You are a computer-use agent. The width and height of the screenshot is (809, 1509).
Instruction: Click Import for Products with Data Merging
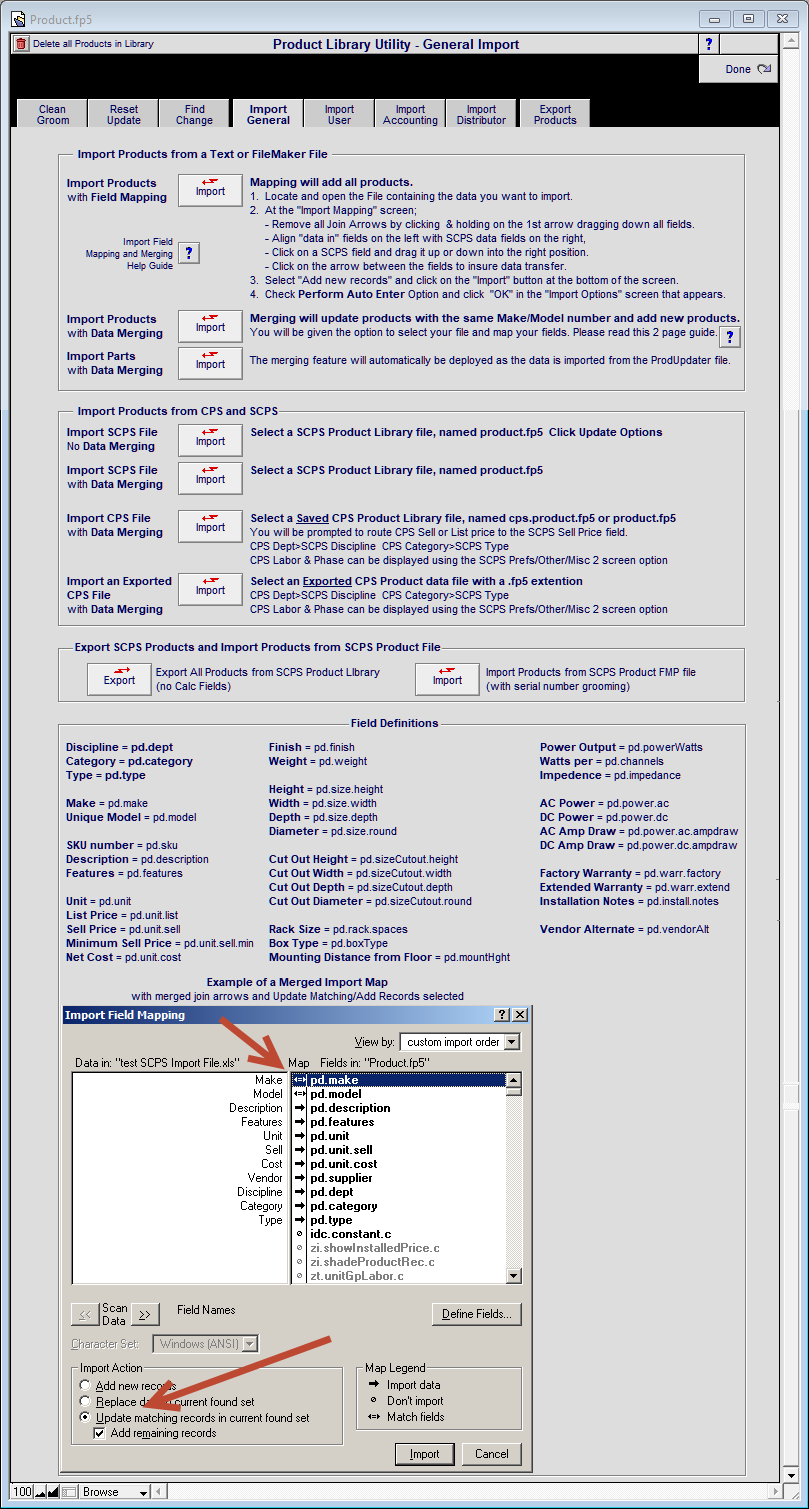pyautogui.click(x=210, y=326)
